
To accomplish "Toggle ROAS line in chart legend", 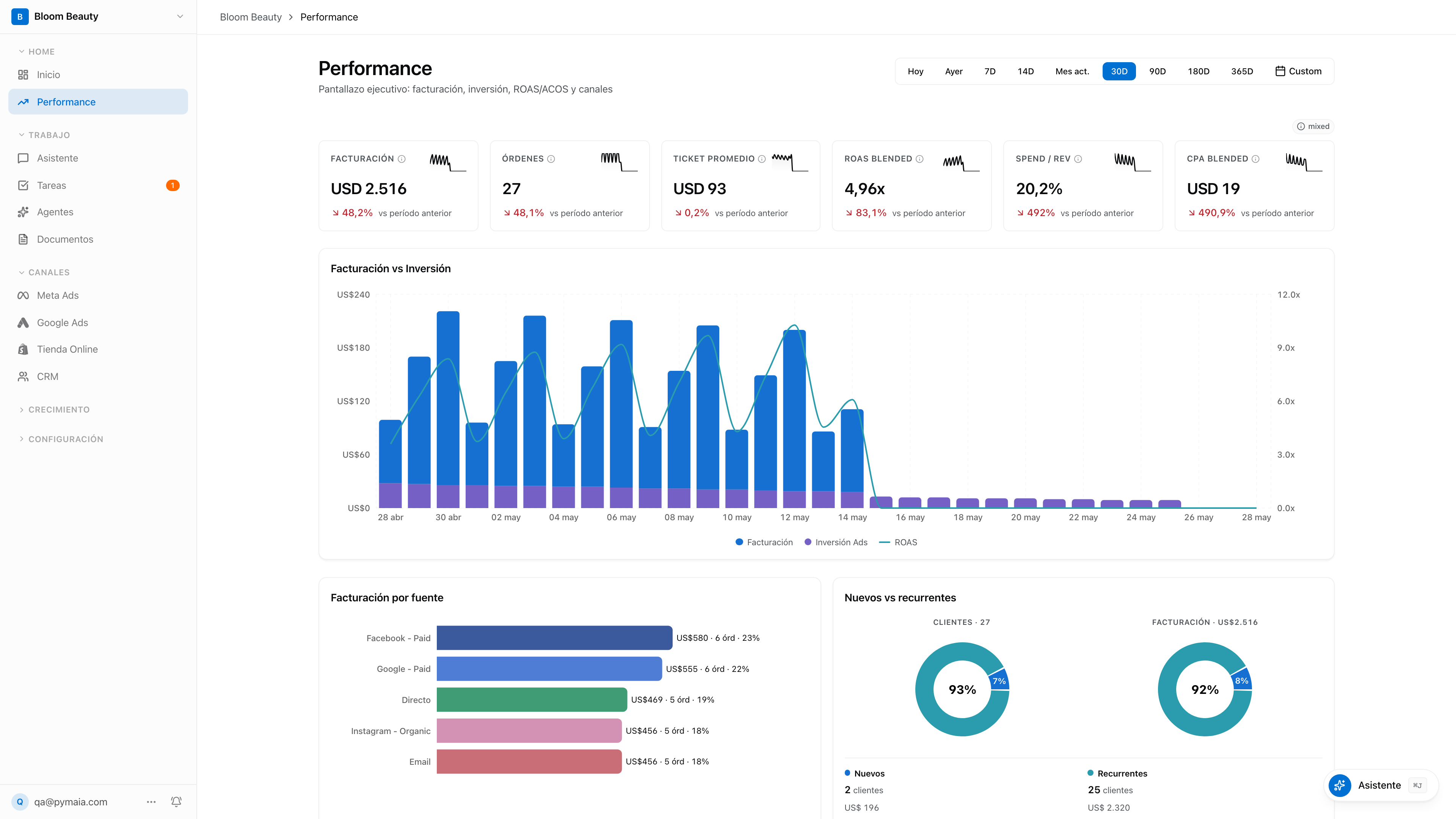I will [898, 542].
